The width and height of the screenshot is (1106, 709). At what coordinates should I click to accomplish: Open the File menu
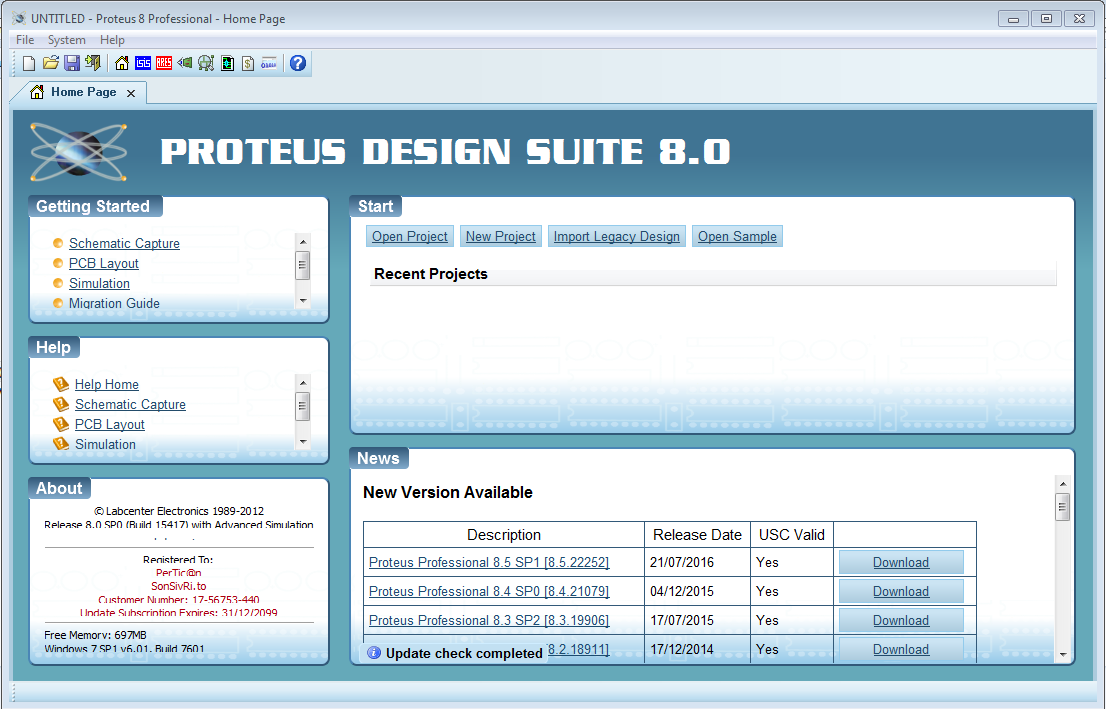pyautogui.click(x=24, y=39)
